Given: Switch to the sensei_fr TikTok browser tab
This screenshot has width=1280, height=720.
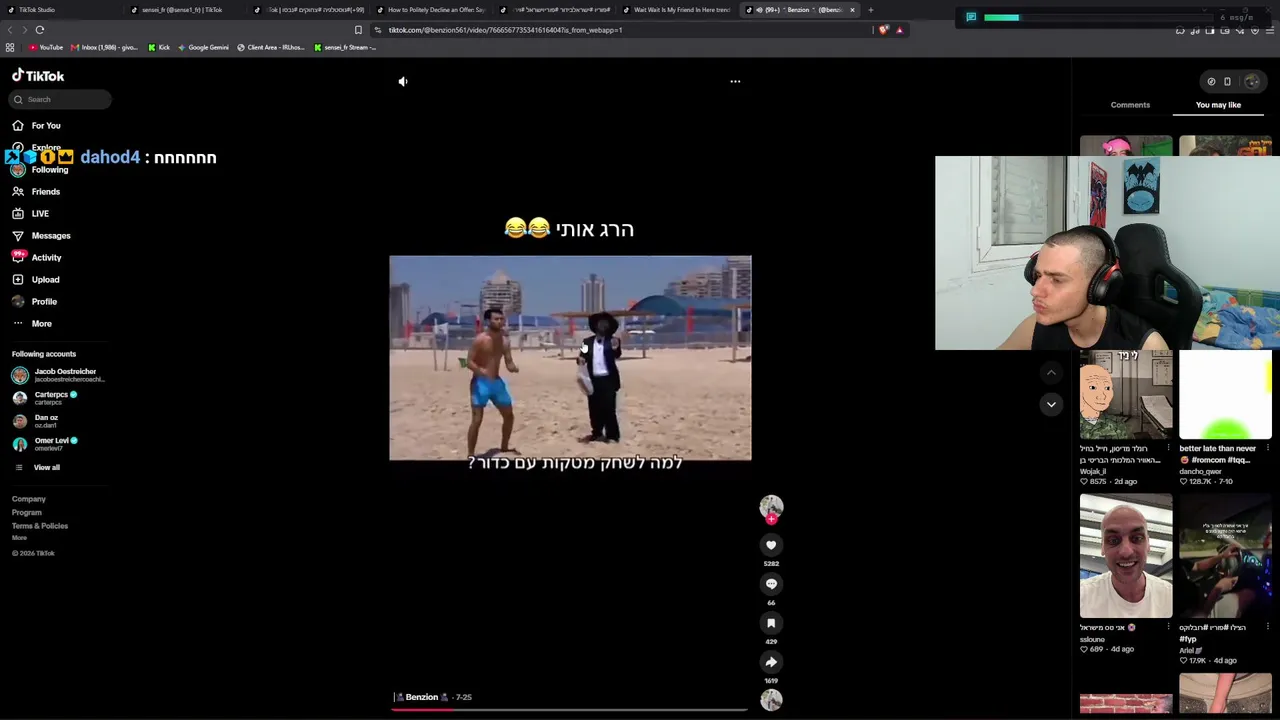Looking at the screenshot, I should click(x=183, y=10).
